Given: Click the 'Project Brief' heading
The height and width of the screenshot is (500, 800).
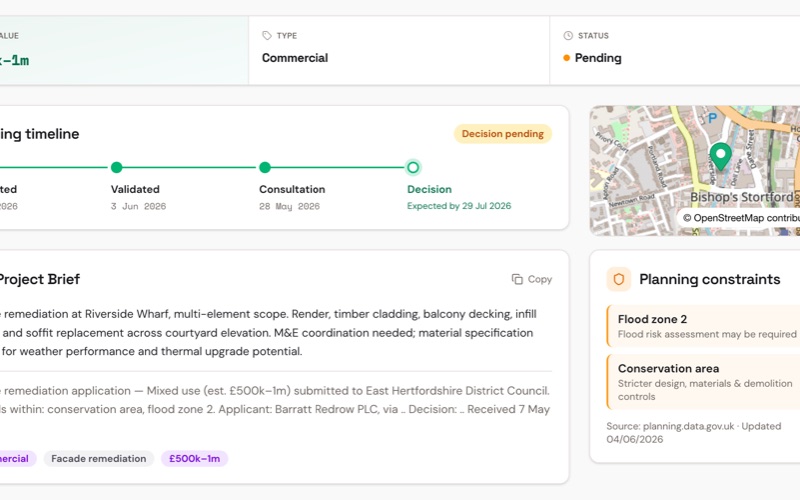Looking at the screenshot, I should [x=40, y=279].
